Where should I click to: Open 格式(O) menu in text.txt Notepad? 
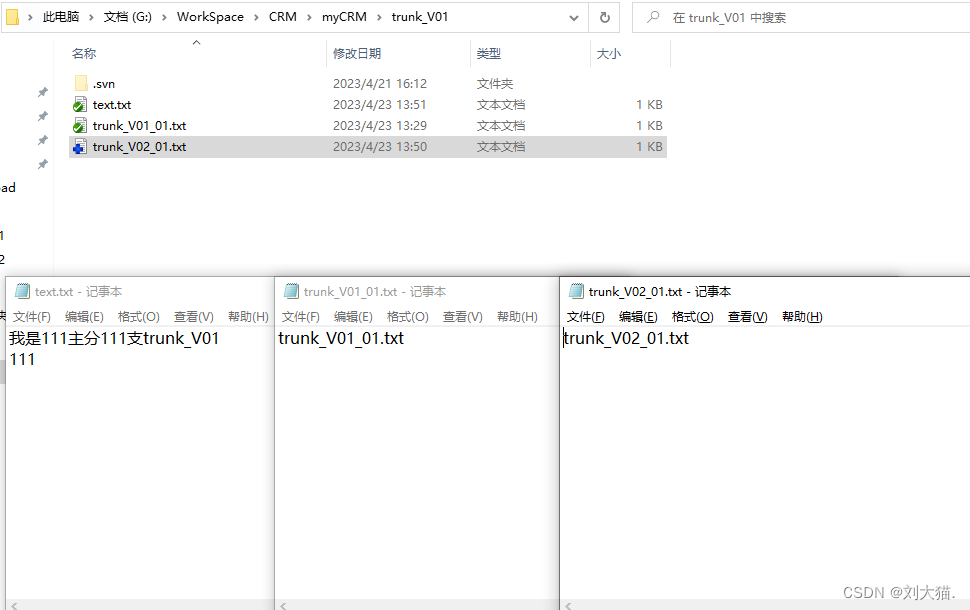click(139, 317)
